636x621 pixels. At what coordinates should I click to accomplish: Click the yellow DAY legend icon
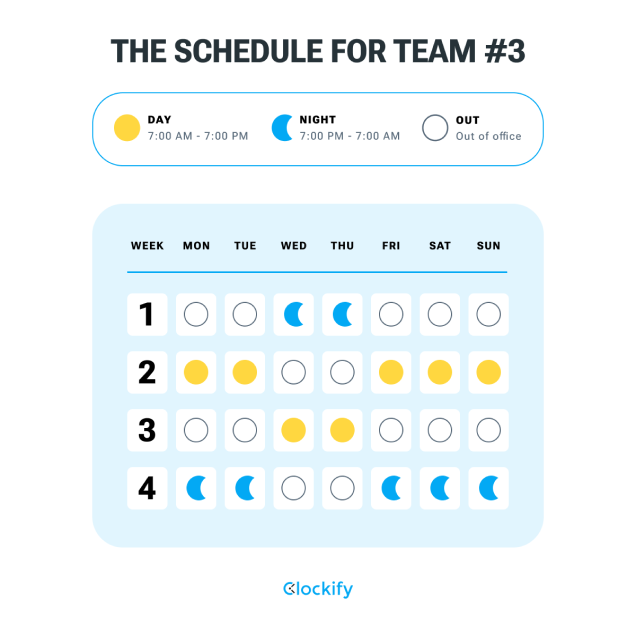coord(127,128)
